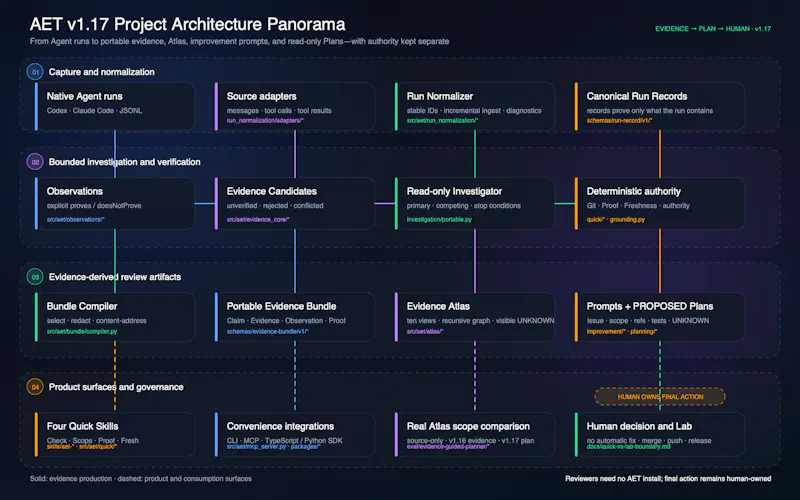
Task: Select the Bundle Compiler card
Action: [x=115, y=317]
